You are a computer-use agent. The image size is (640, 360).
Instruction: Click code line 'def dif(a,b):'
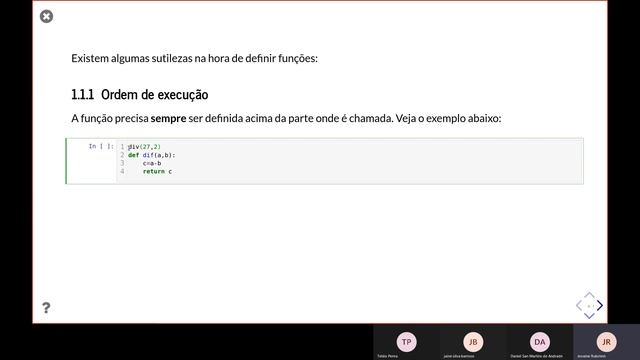point(151,155)
